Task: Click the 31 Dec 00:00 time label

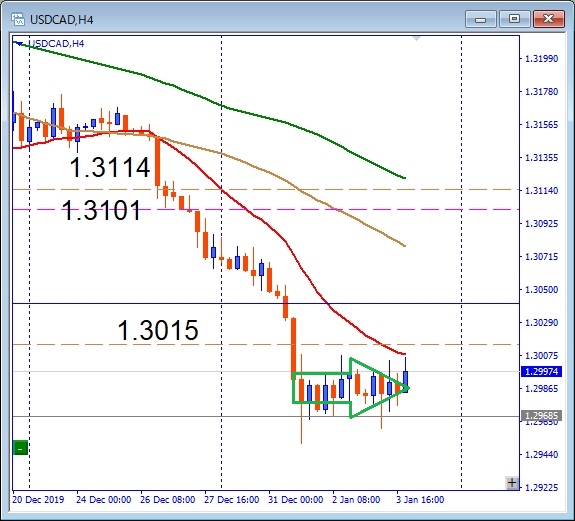Action: click(x=296, y=500)
